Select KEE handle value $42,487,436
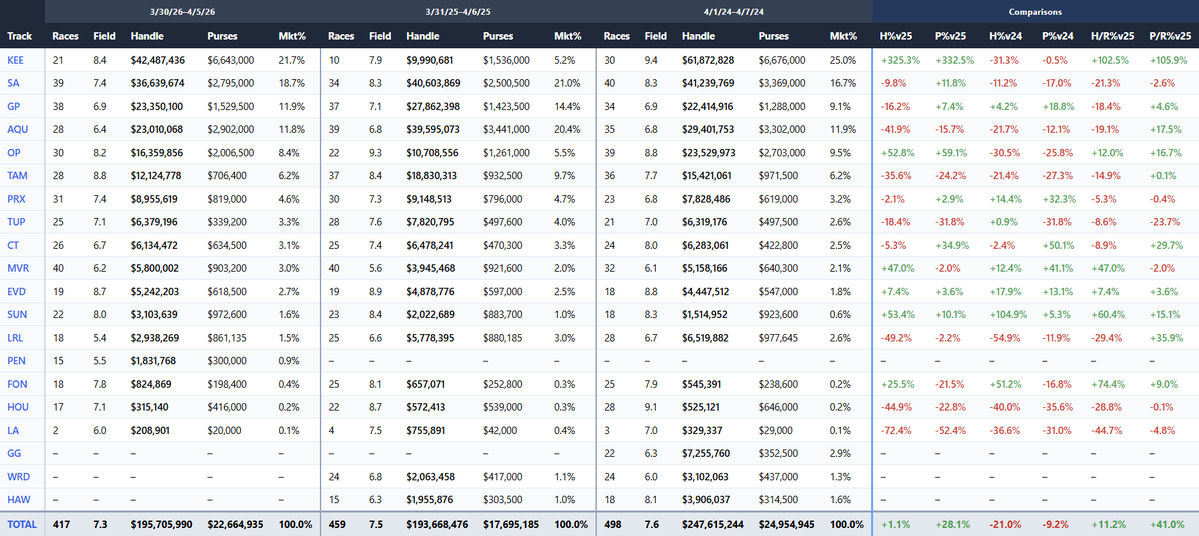The image size is (1199, 536). [158, 60]
